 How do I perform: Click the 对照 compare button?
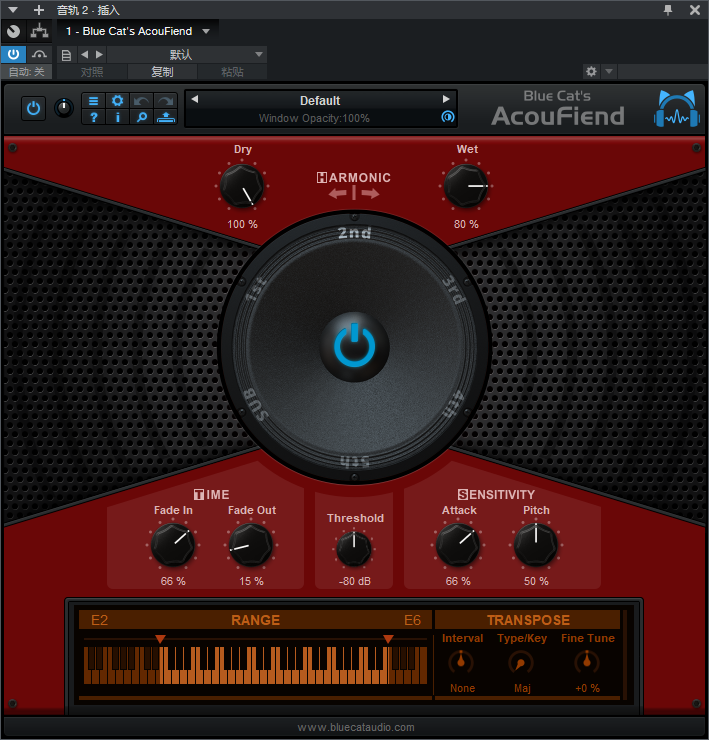92,72
